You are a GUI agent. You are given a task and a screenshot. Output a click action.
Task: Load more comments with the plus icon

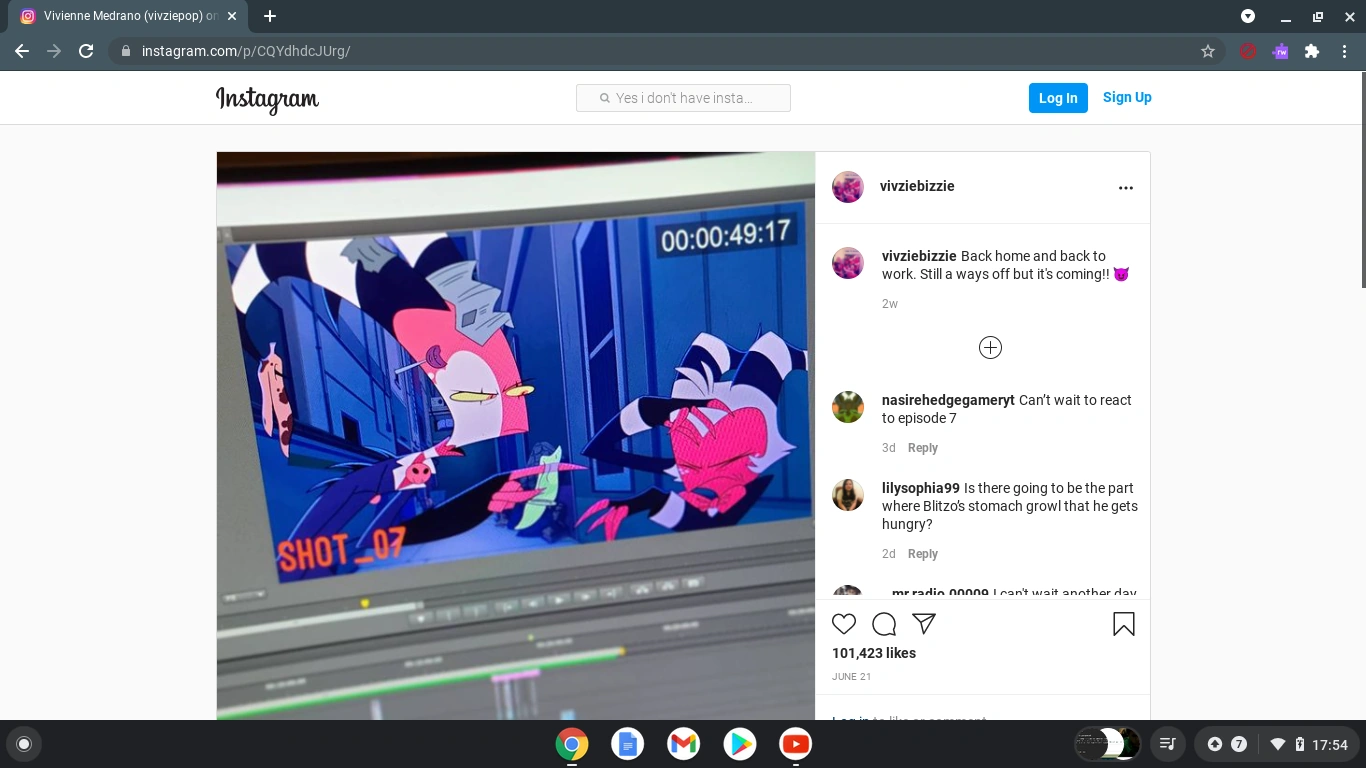[990, 347]
